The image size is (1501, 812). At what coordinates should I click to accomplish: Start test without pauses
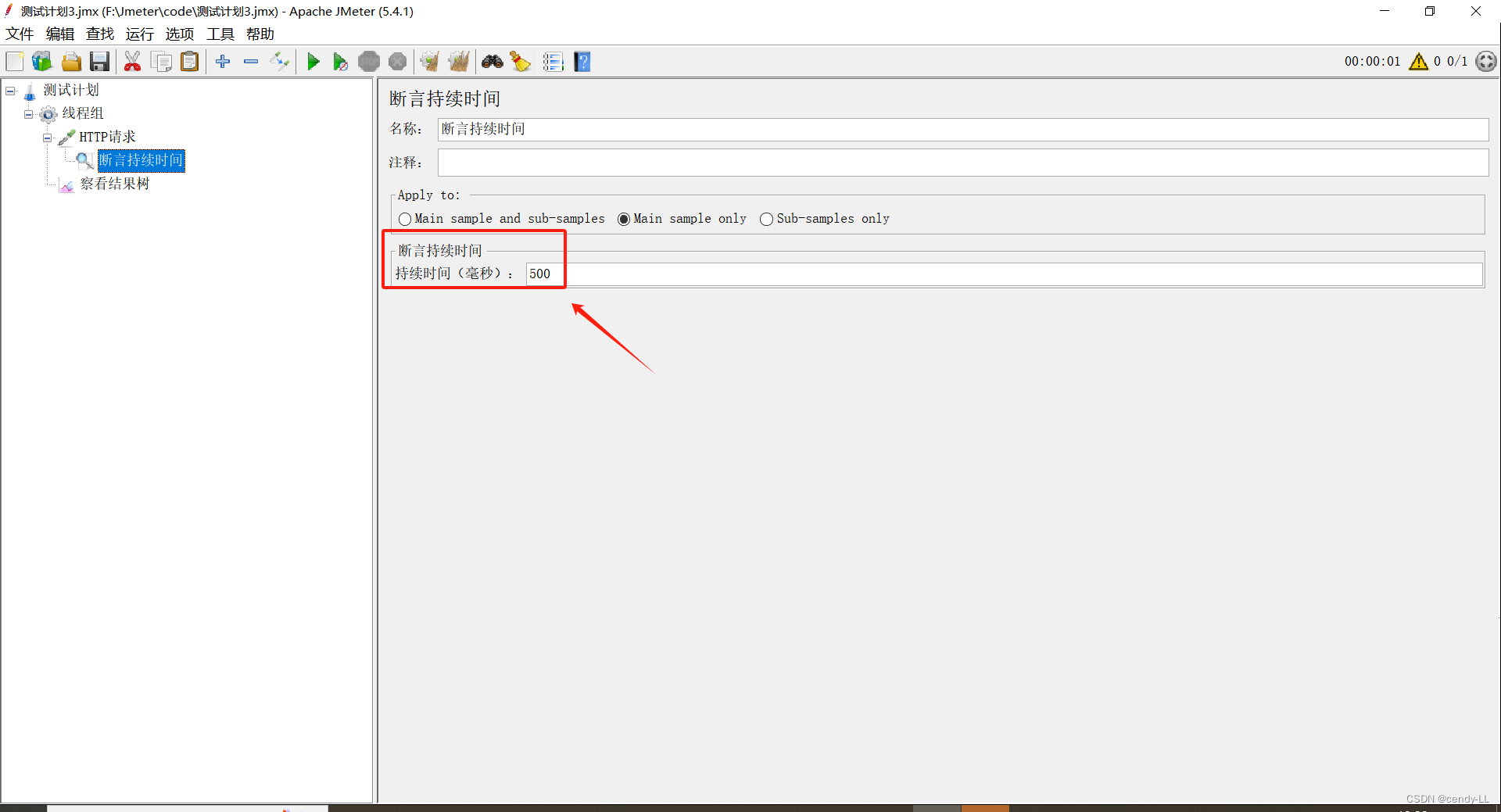tap(340, 61)
